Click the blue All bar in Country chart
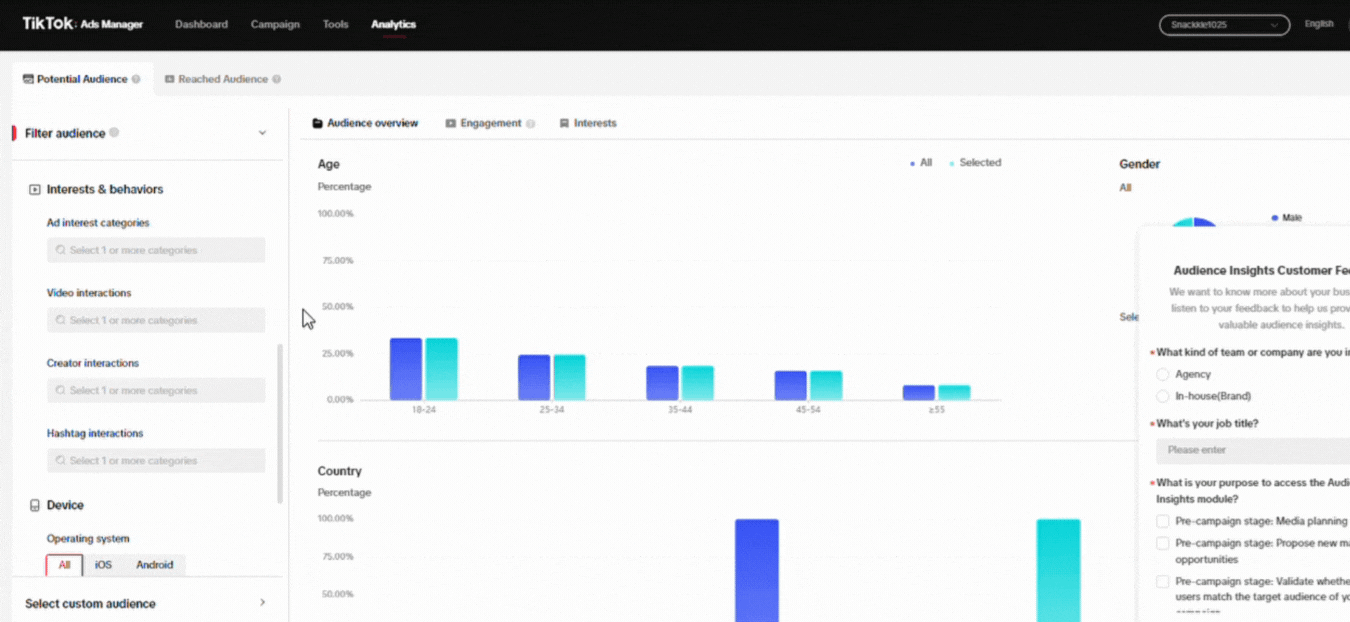 tap(757, 570)
